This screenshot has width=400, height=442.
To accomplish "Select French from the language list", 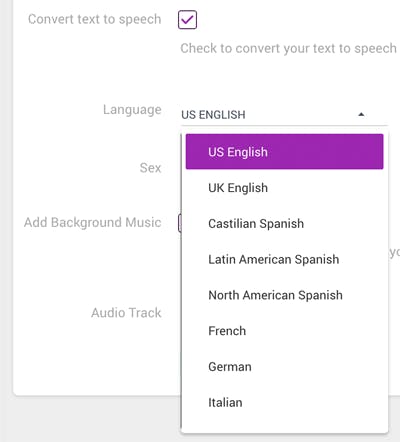I will 284,331.
